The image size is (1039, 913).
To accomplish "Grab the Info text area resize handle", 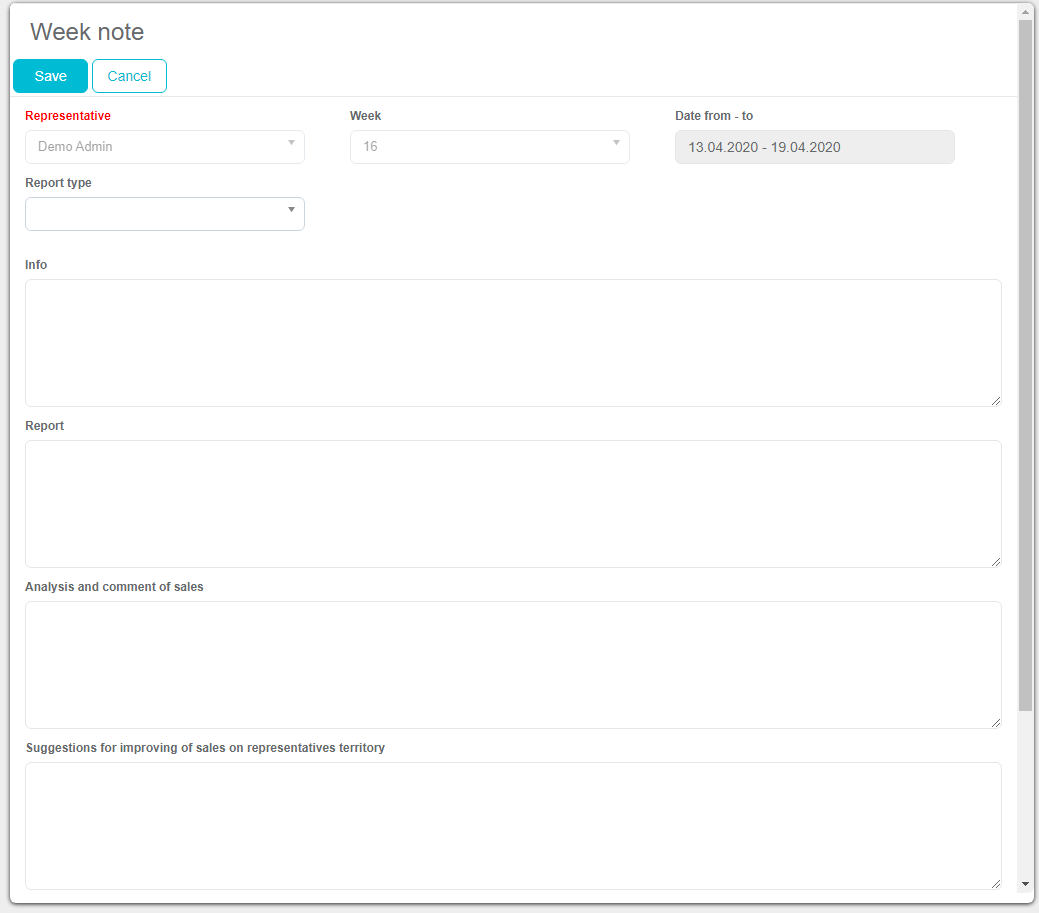I will click(995, 401).
